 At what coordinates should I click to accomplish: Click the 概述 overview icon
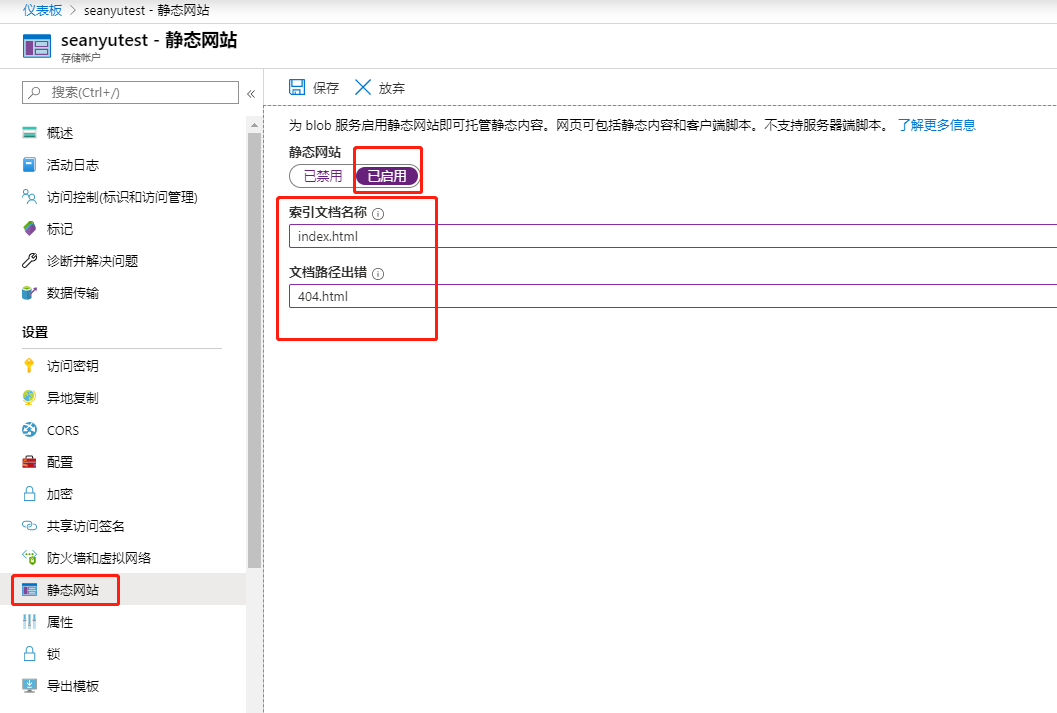coord(29,133)
